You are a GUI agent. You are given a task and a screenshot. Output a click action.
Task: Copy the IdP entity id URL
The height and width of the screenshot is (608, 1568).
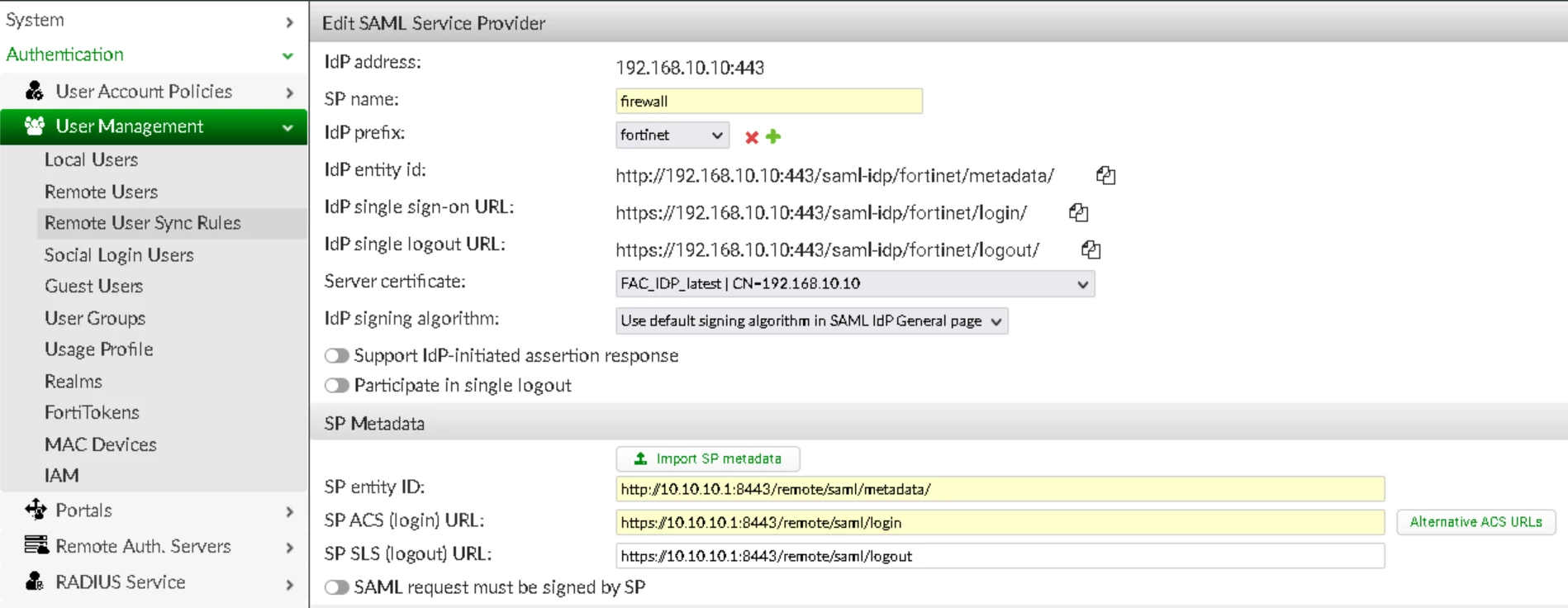(x=1105, y=175)
